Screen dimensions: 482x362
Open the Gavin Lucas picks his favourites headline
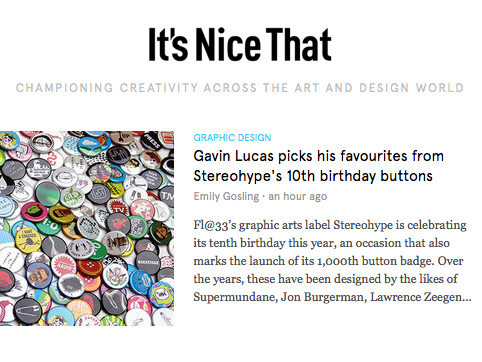click(x=318, y=166)
